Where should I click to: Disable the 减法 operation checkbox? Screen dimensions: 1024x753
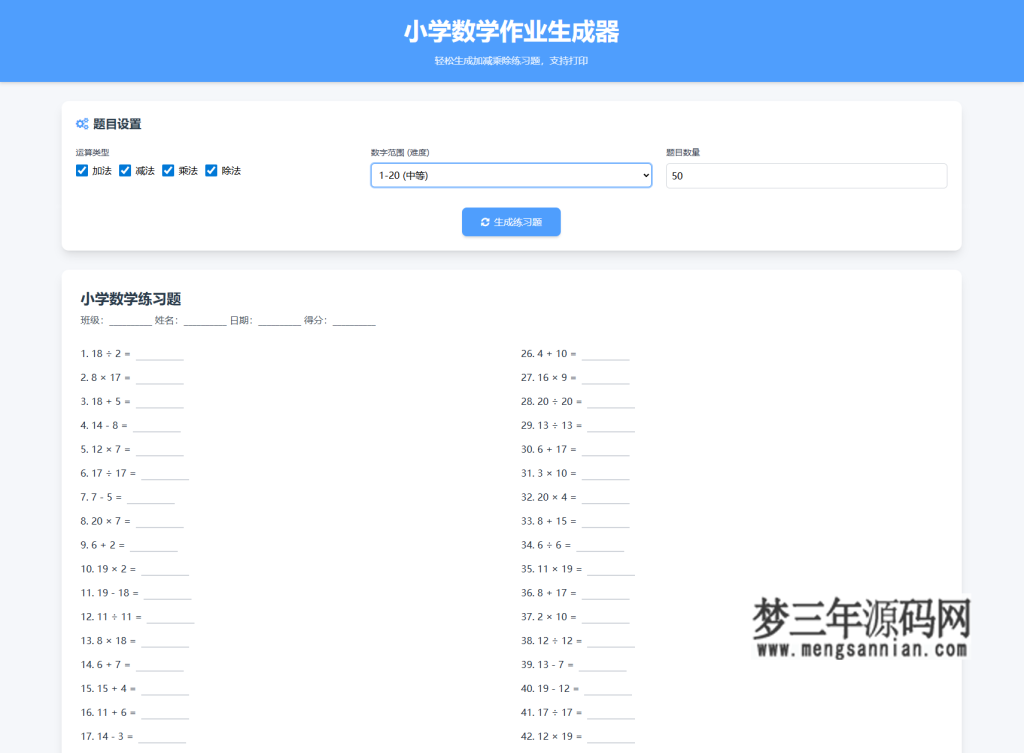[x=125, y=170]
